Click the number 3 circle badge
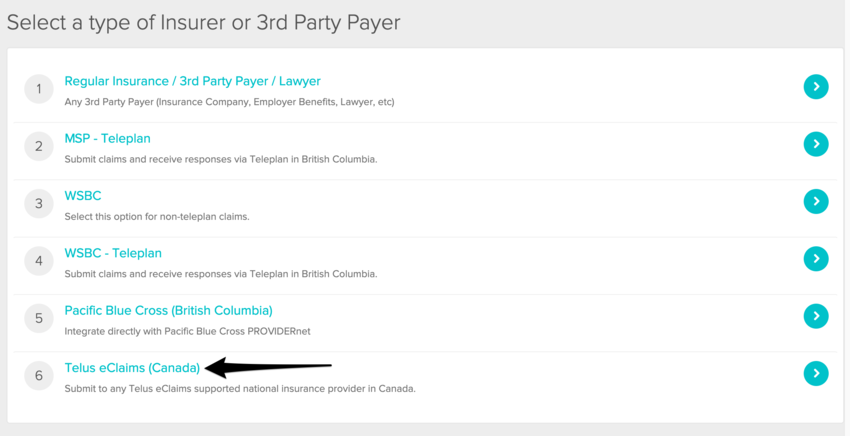 pyautogui.click(x=39, y=203)
